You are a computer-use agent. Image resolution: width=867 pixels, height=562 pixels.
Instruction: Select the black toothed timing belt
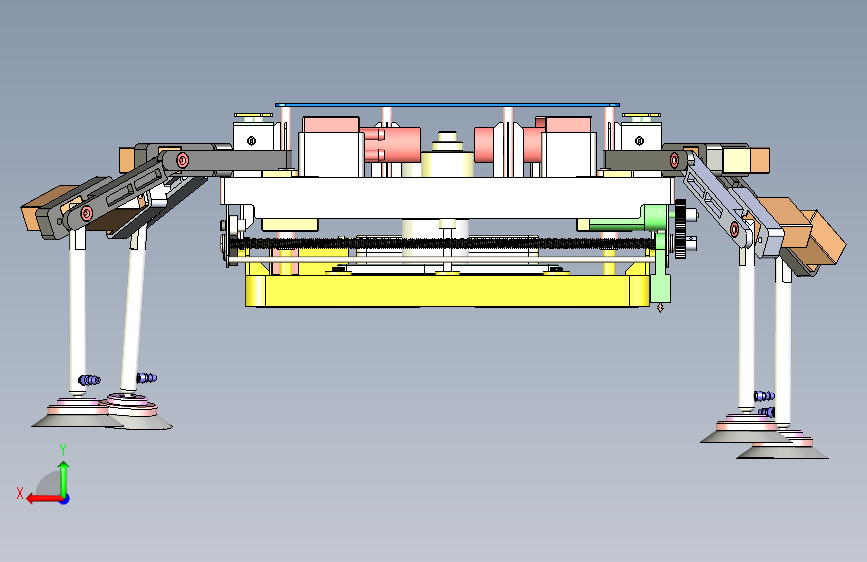pos(442,243)
